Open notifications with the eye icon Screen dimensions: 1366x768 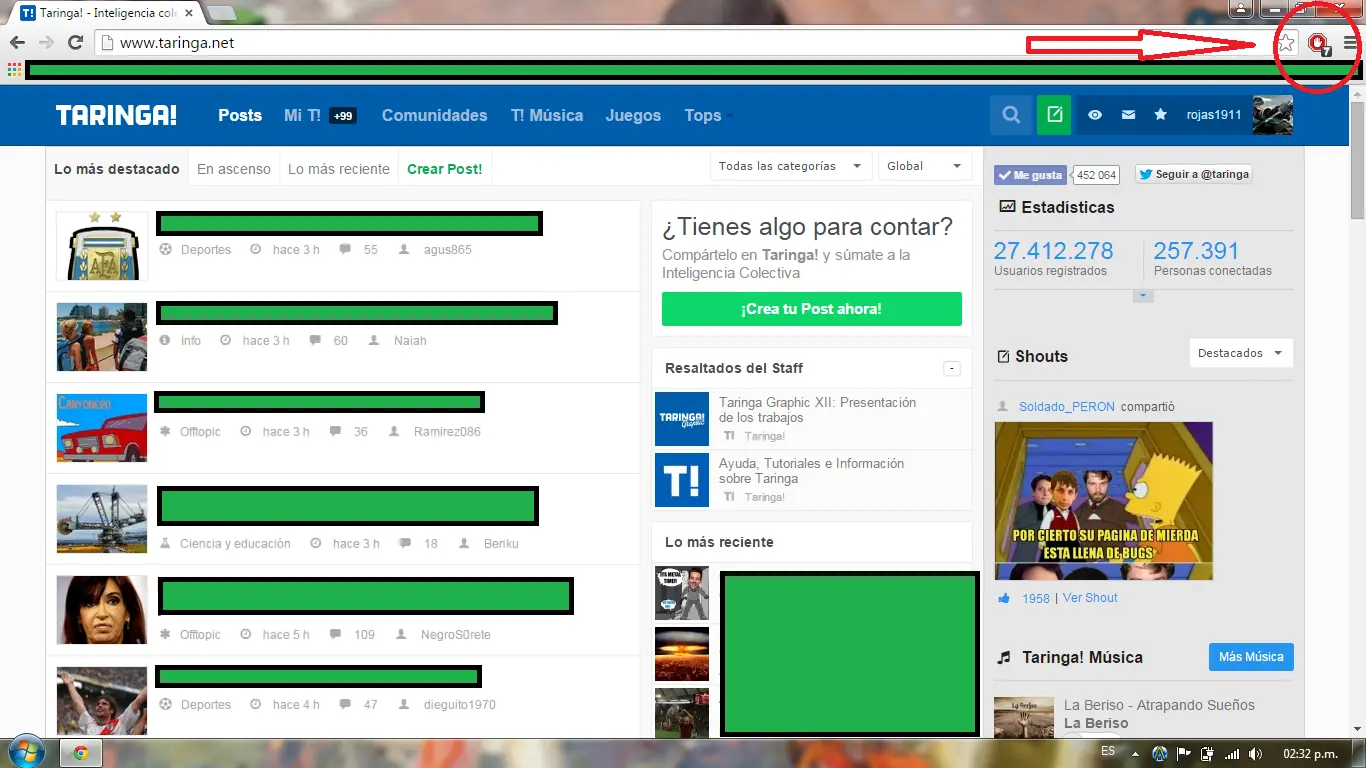click(1094, 115)
